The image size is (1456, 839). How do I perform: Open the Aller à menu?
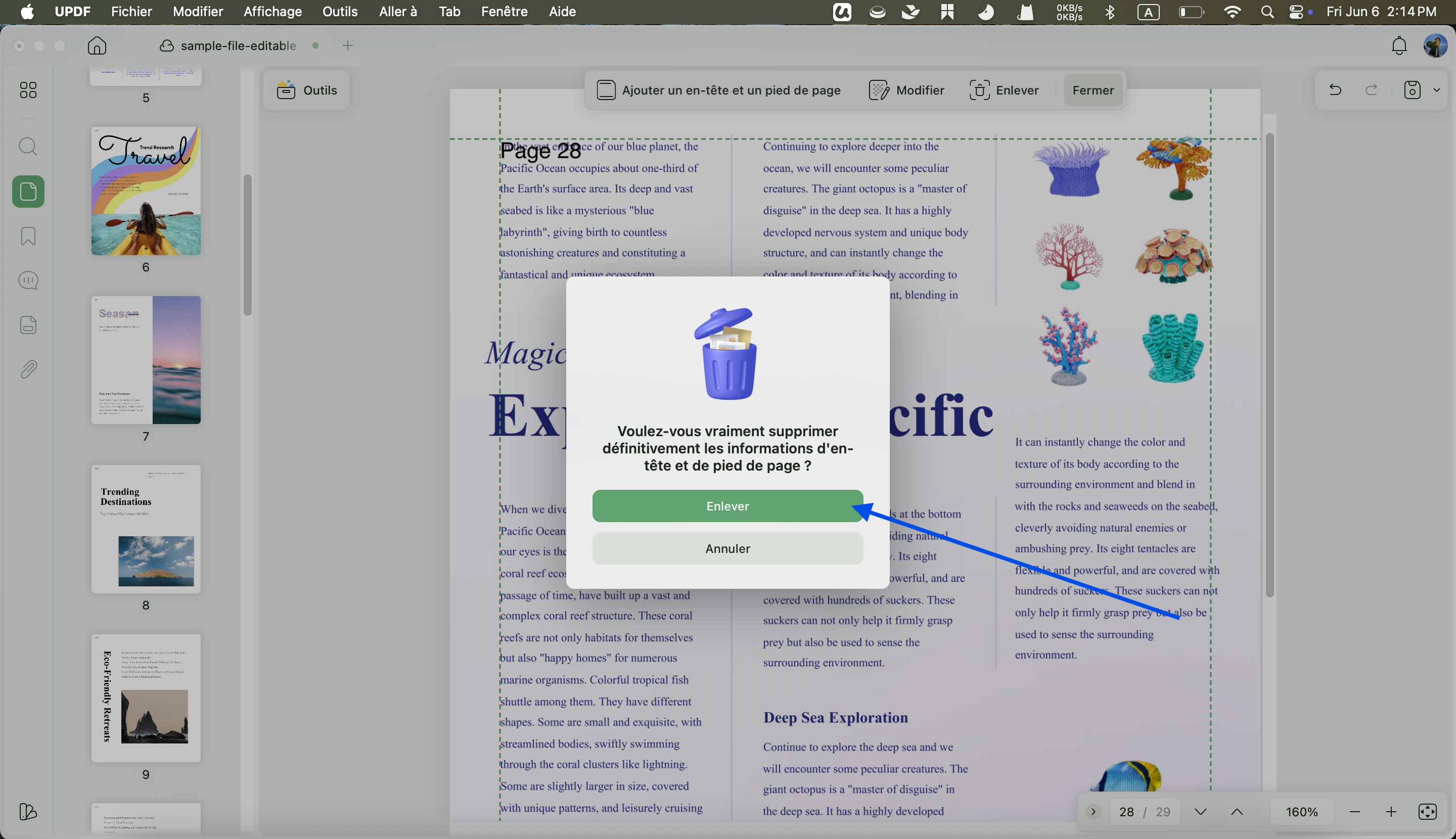coord(398,12)
